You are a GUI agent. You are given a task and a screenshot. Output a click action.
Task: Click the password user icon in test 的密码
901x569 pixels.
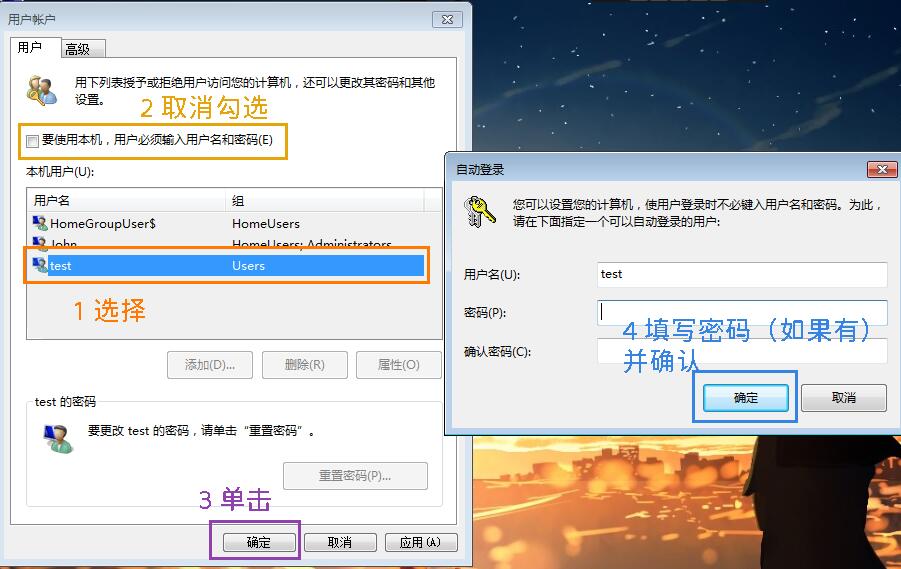pos(59,439)
